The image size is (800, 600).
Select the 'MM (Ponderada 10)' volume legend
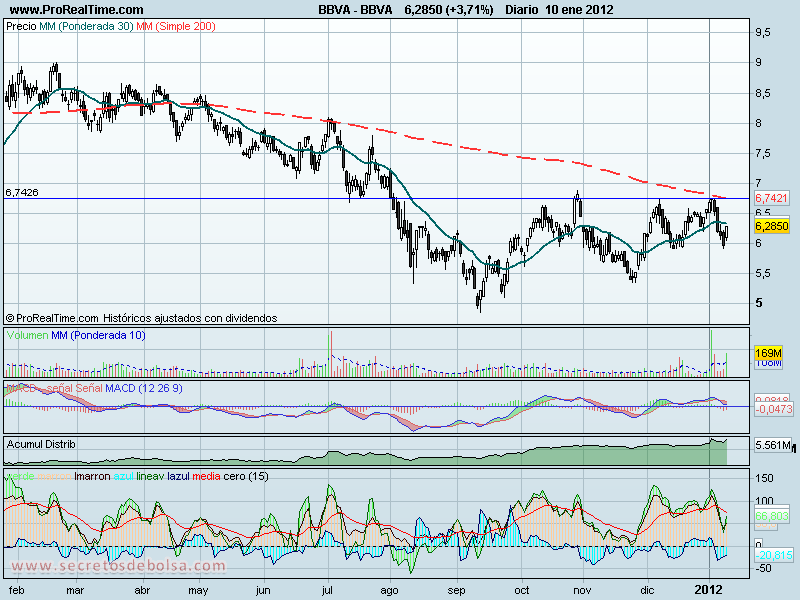click(98, 335)
